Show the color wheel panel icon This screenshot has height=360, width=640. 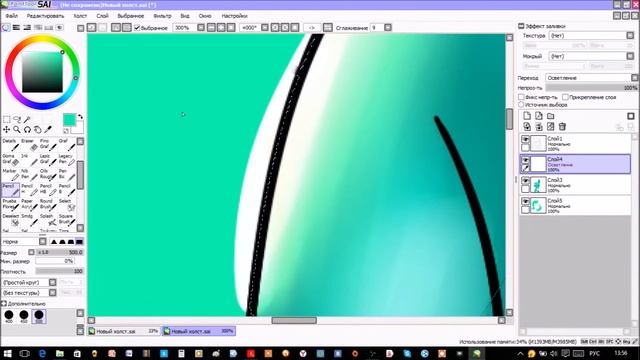pos(6,27)
